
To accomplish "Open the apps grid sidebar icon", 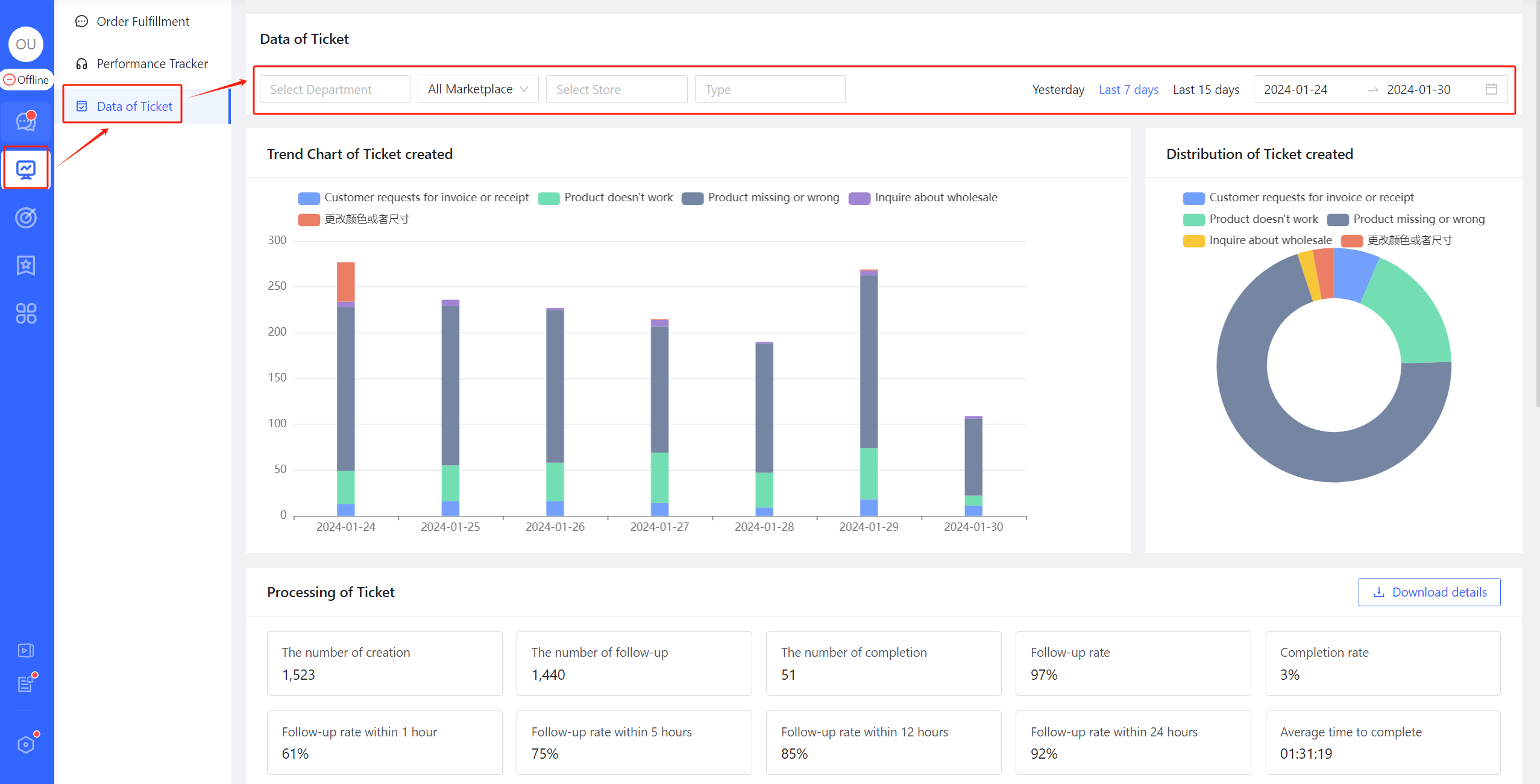I will coord(26,313).
